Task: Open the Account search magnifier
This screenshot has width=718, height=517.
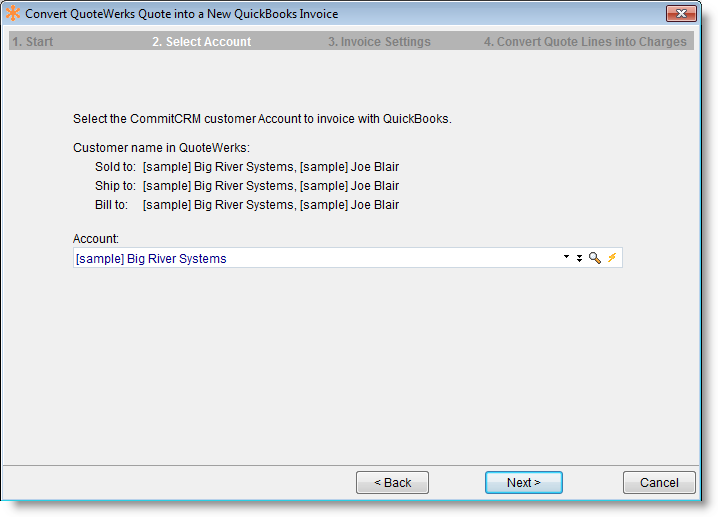Action: (594, 258)
